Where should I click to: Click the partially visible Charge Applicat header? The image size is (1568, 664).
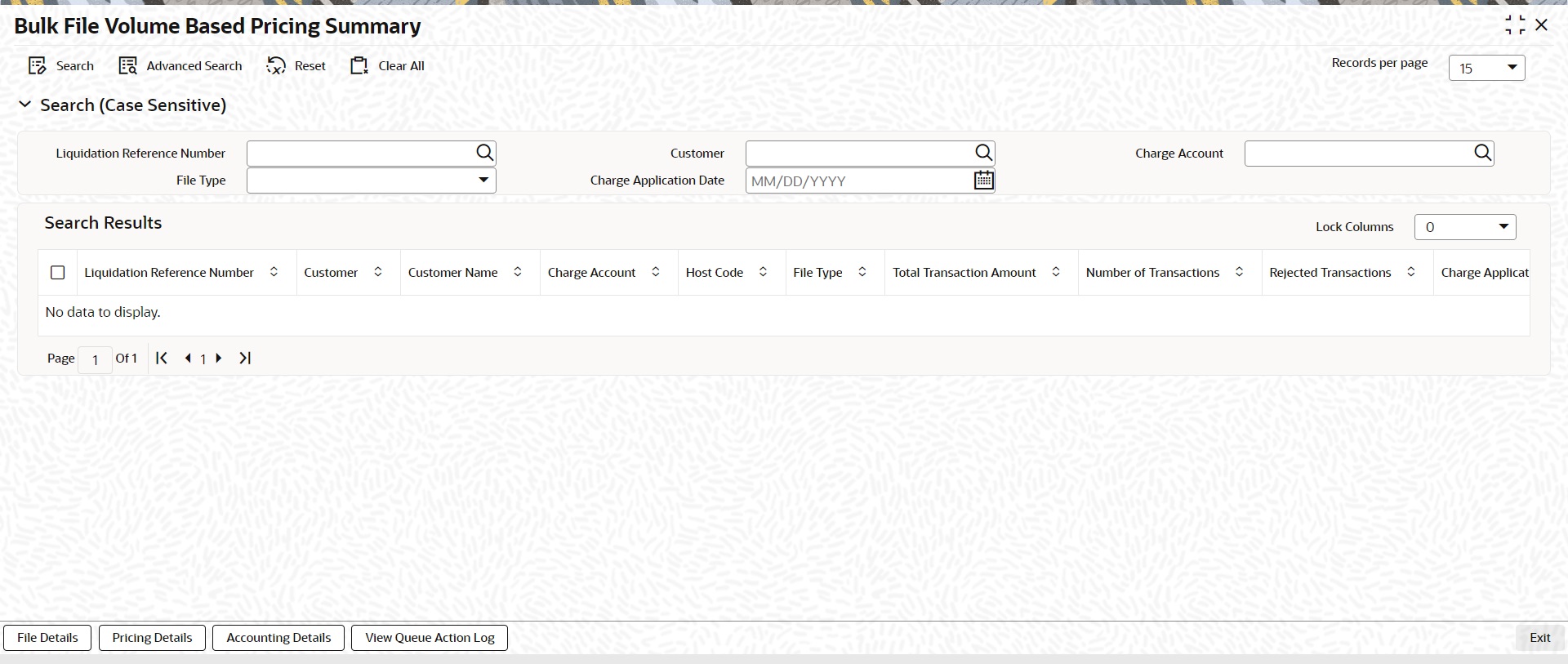tap(1485, 273)
